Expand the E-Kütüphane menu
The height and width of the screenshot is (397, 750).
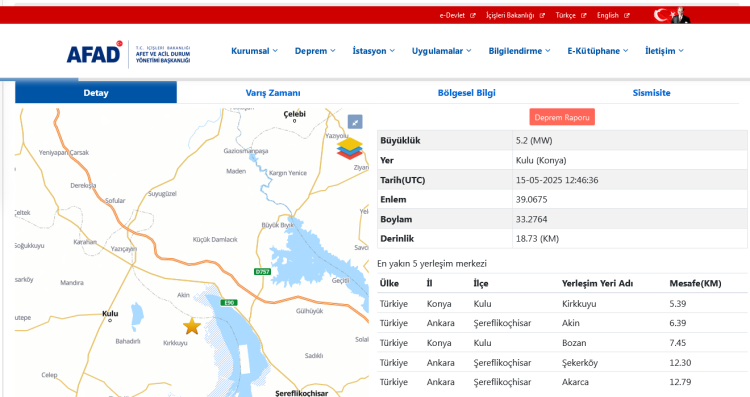coord(598,51)
